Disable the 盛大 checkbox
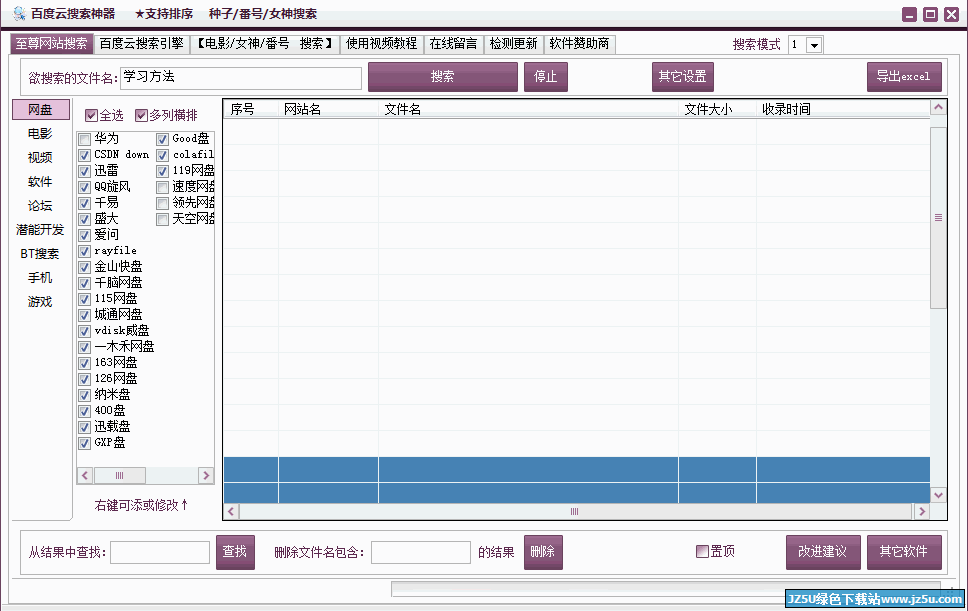The height and width of the screenshot is (611, 968). point(85,219)
